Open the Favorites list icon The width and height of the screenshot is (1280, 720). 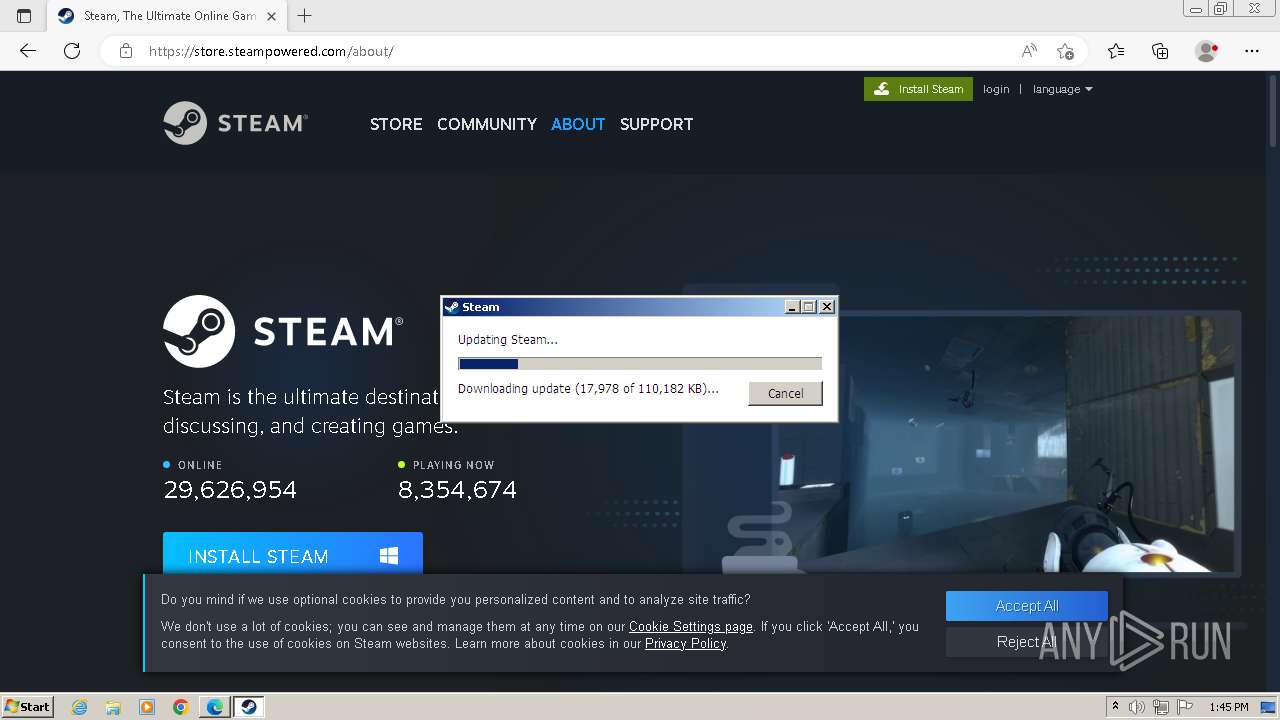pyautogui.click(x=1116, y=51)
